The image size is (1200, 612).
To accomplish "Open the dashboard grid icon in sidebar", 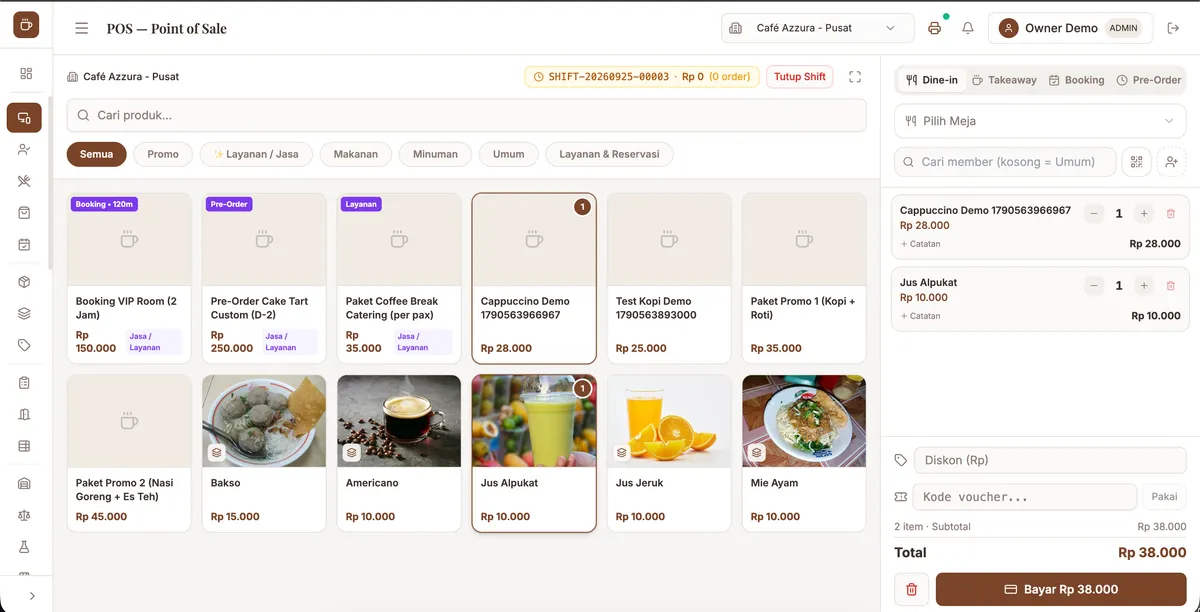I will point(26,73).
